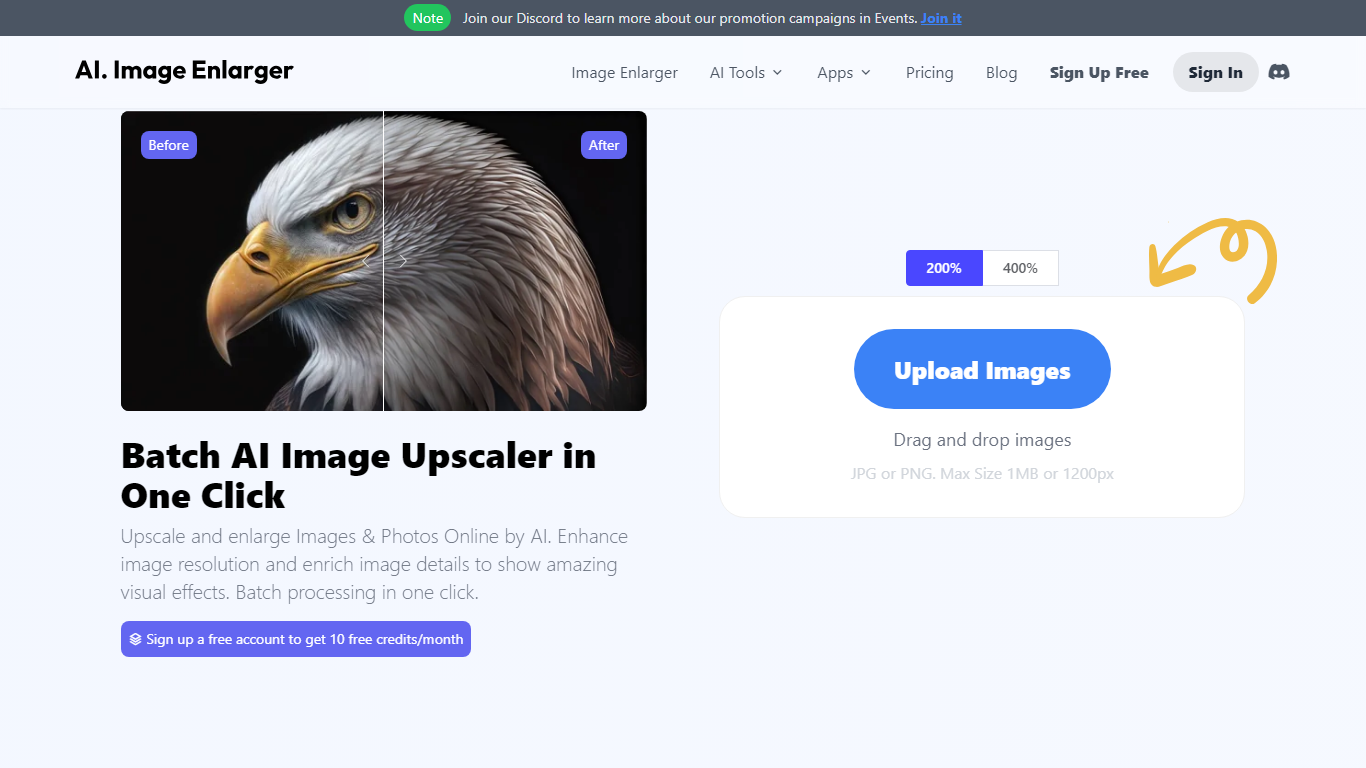The width and height of the screenshot is (1366, 768).
Task: Click the left arrow on comparison slider
Action: [366, 261]
